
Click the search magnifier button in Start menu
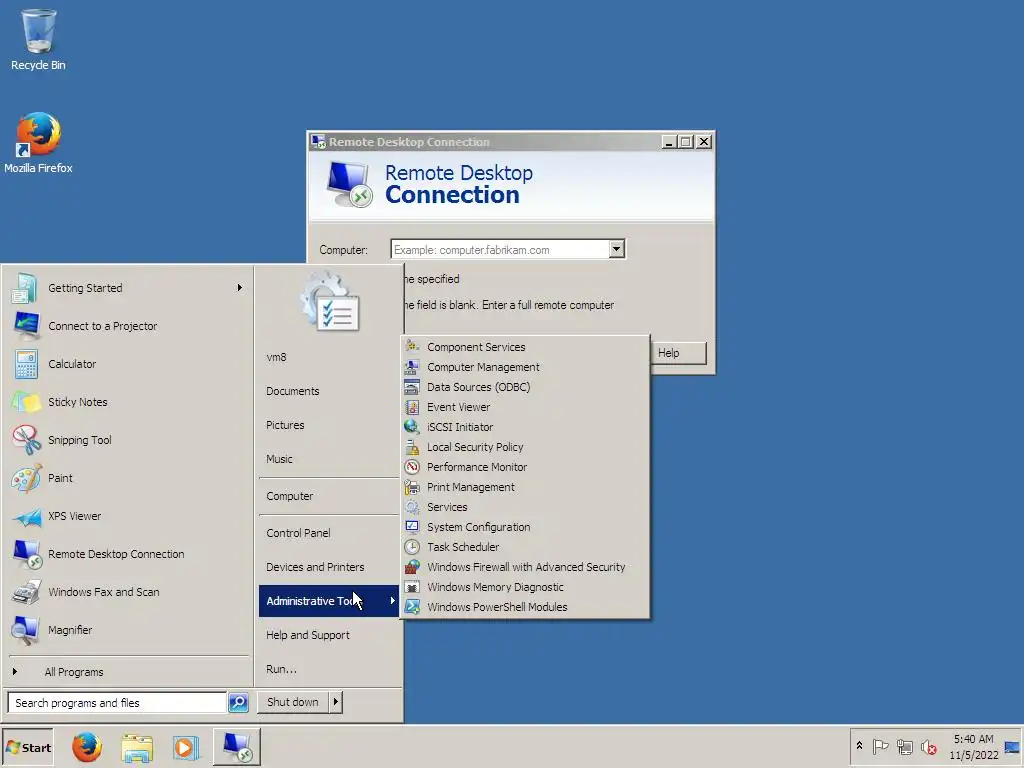pos(238,703)
